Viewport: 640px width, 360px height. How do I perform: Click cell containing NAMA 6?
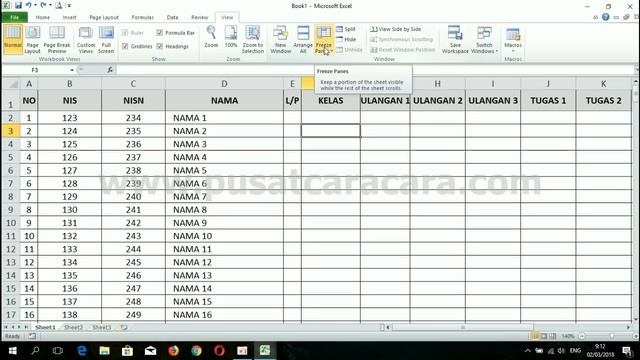coord(224,183)
